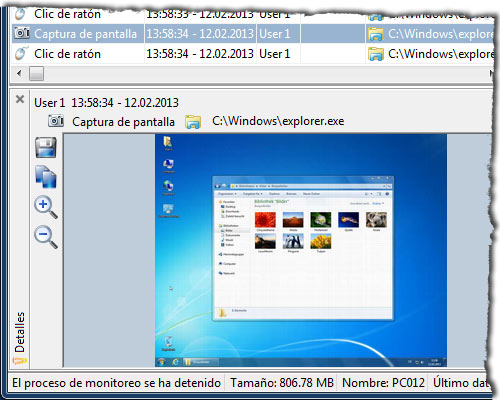
Task: Click the folder icon beside C:\Windows\explorer.exe in details
Action: point(193,122)
